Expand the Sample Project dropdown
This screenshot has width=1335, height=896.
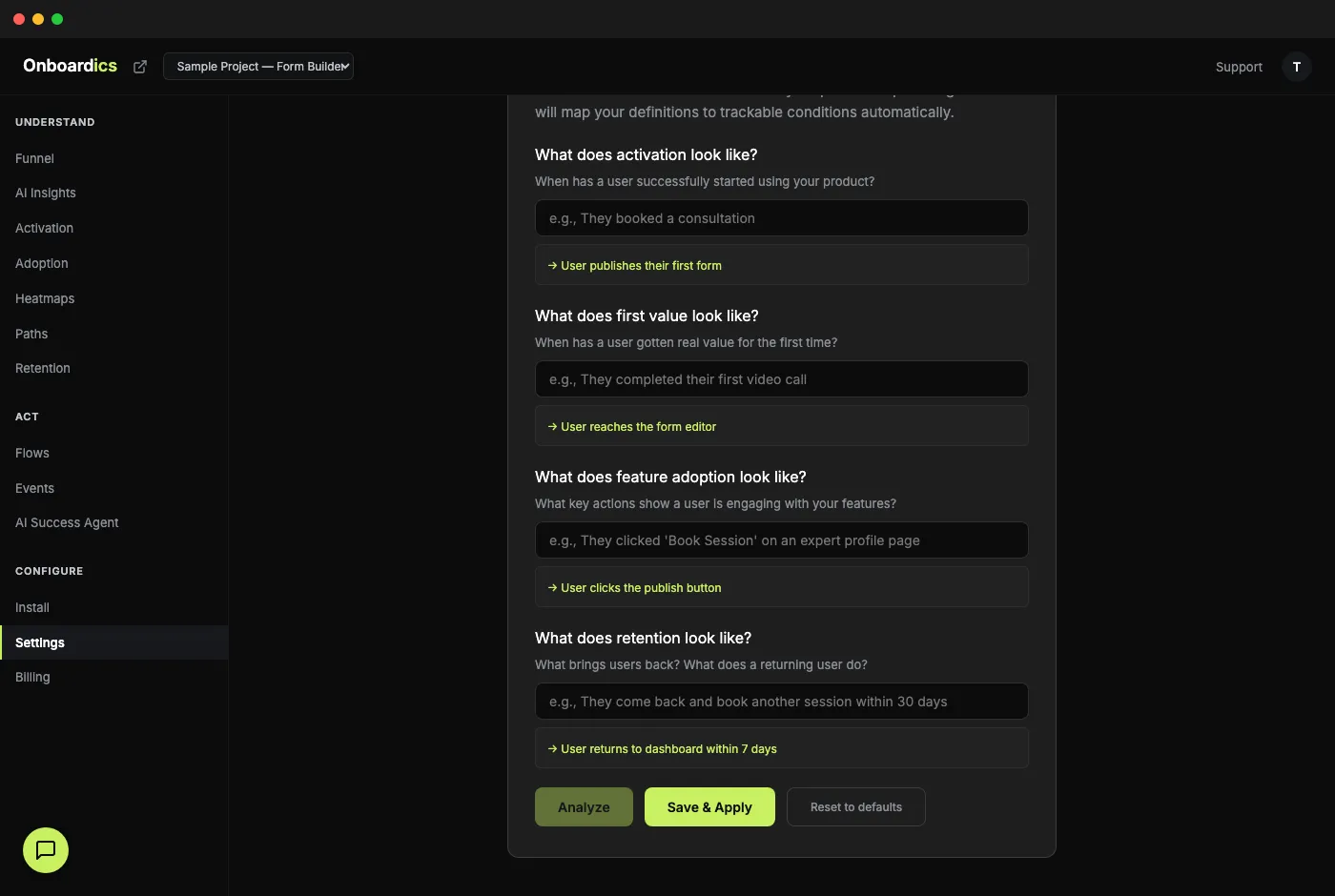[x=258, y=67]
